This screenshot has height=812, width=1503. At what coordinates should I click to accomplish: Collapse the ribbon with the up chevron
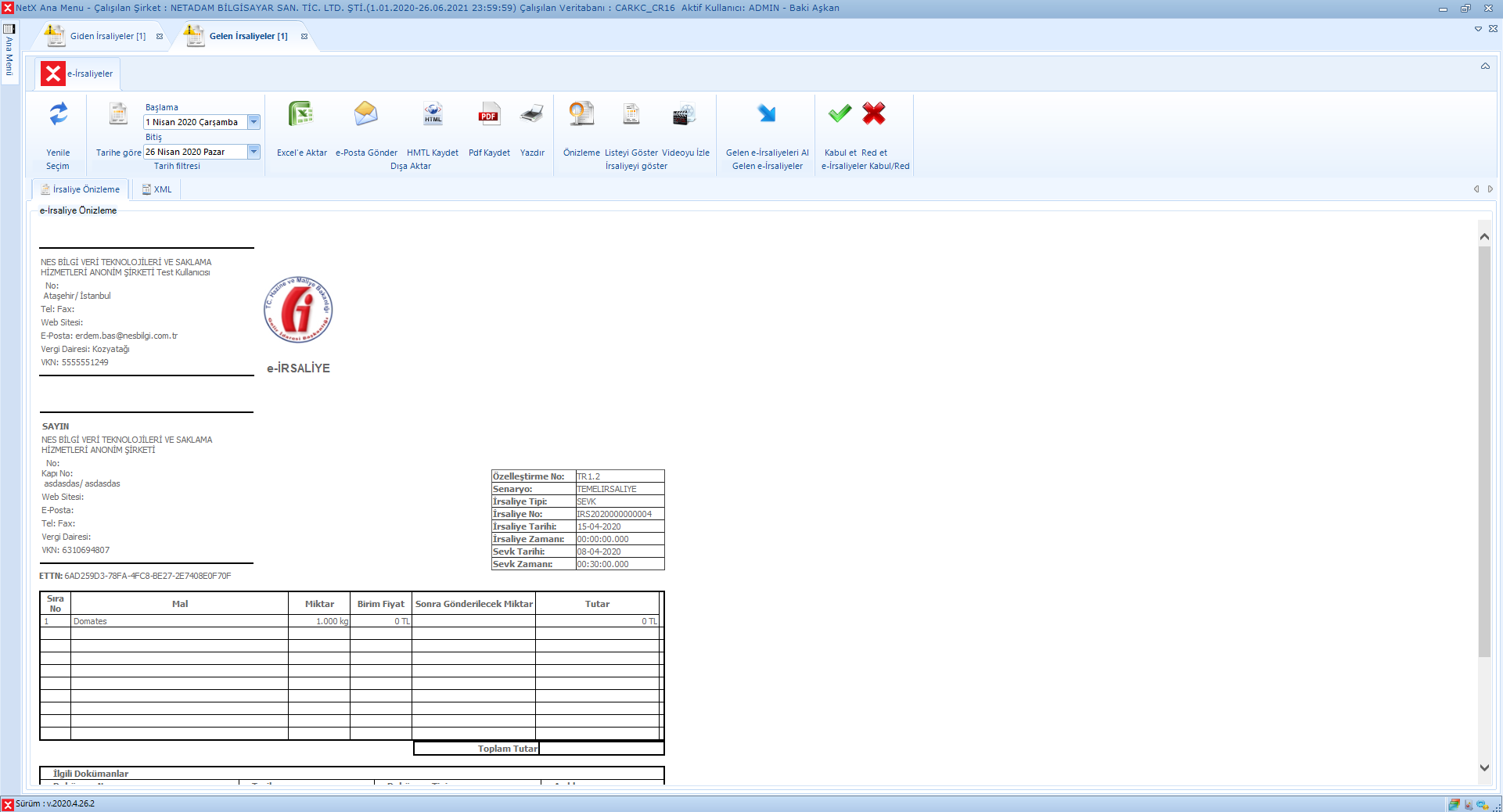[1484, 66]
